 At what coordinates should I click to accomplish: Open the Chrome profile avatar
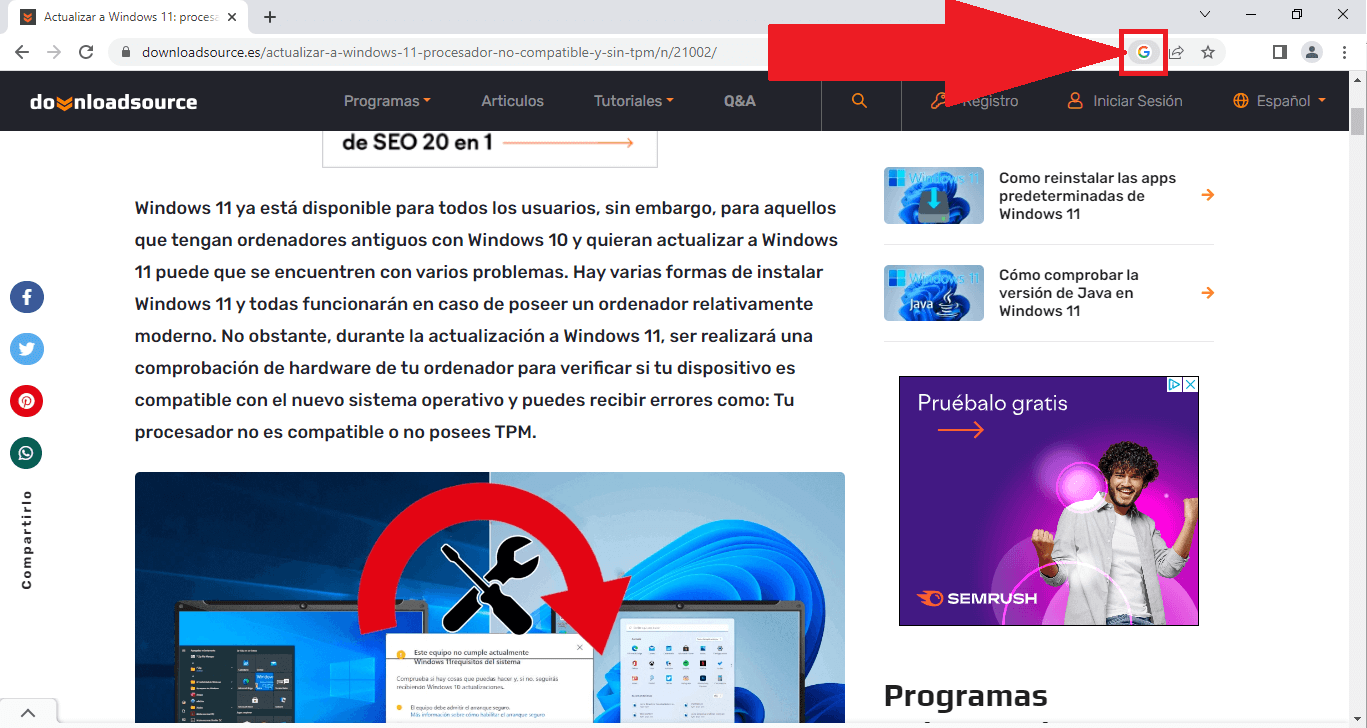(x=1312, y=52)
